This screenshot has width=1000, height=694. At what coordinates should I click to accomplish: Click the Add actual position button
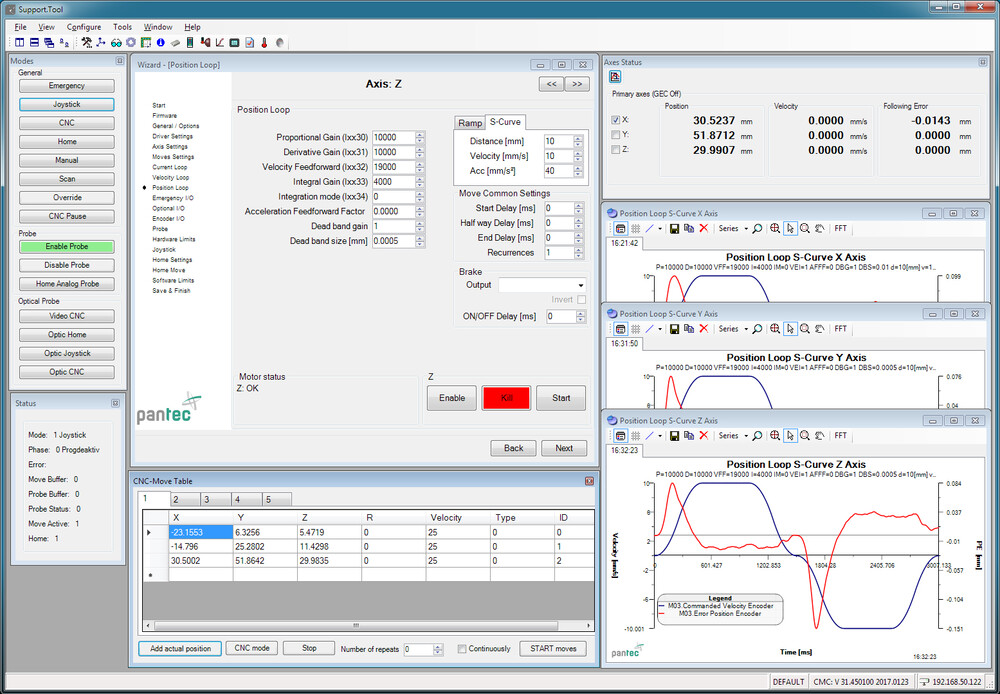click(x=179, y=648)
